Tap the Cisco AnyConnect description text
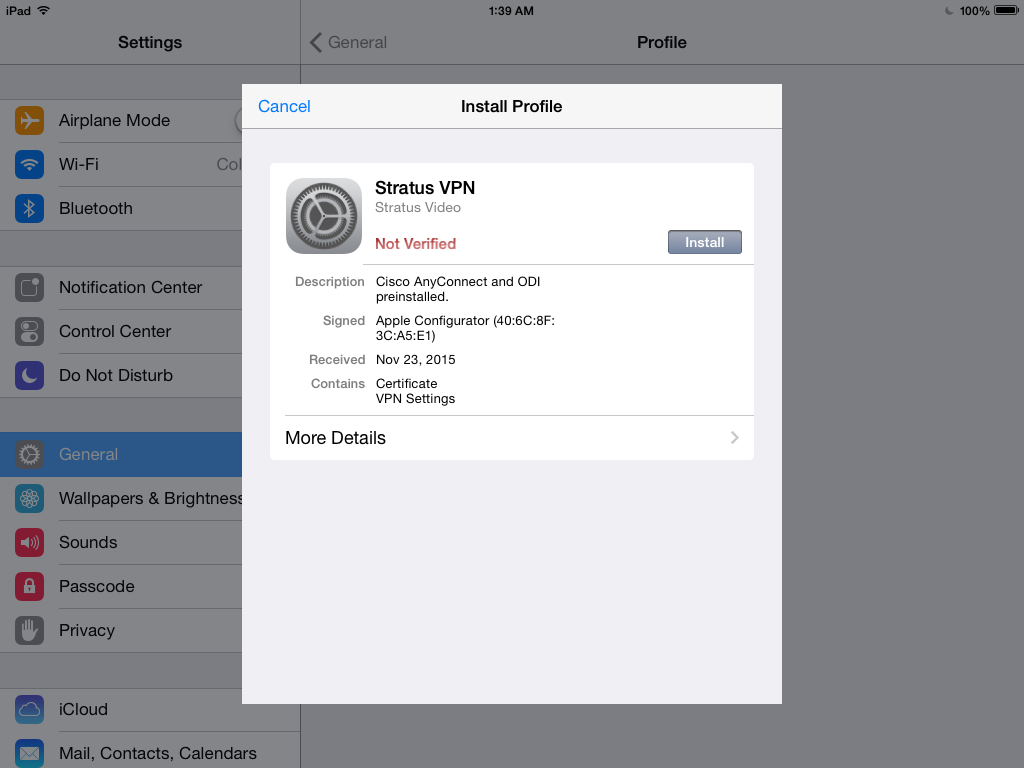The height and width of the screenshot is (768, 1024). pyautogui.click(x=458, y=289)
